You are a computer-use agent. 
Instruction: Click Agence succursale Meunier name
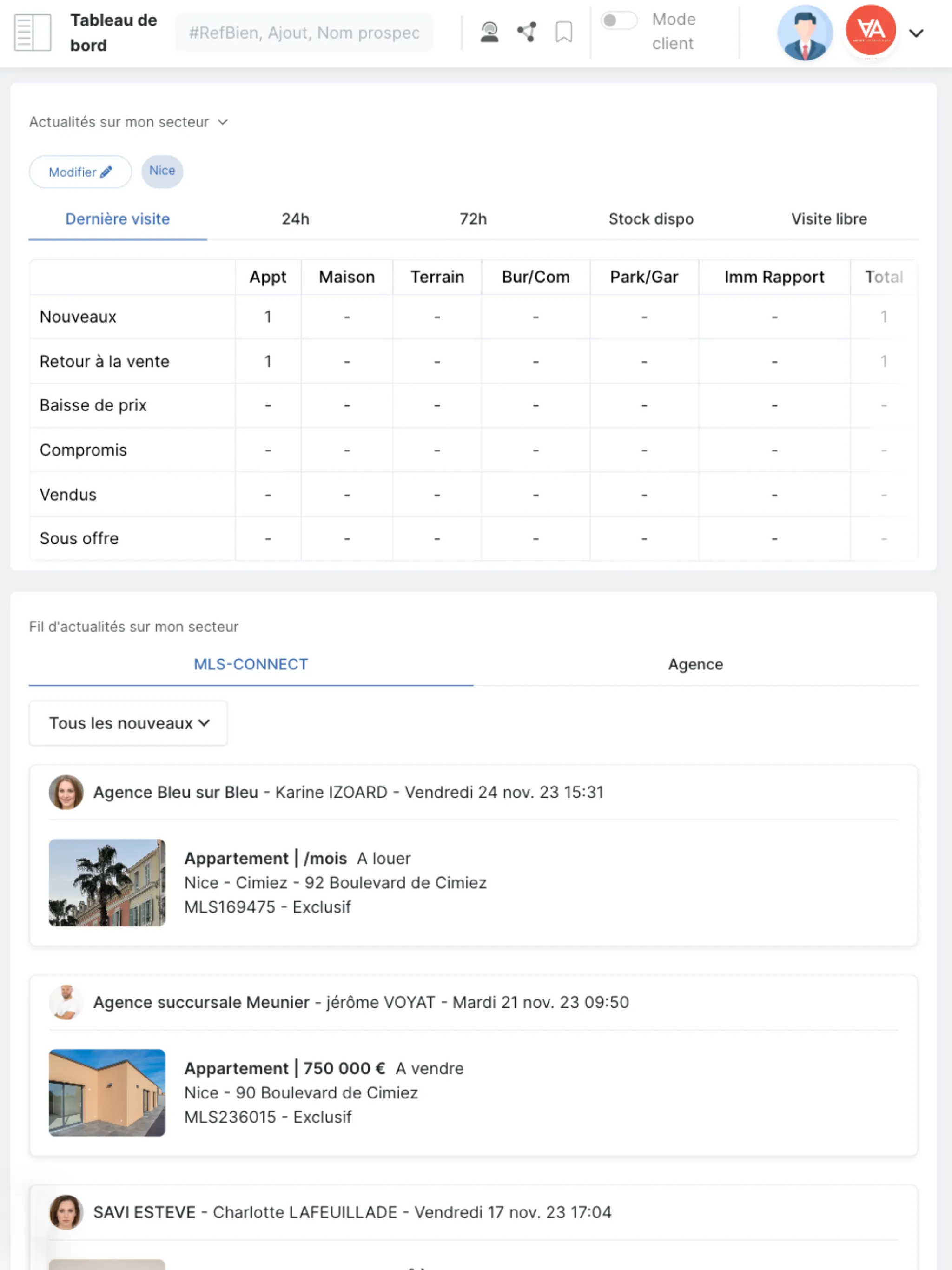pyautogui.click(x=202, y=1002)
